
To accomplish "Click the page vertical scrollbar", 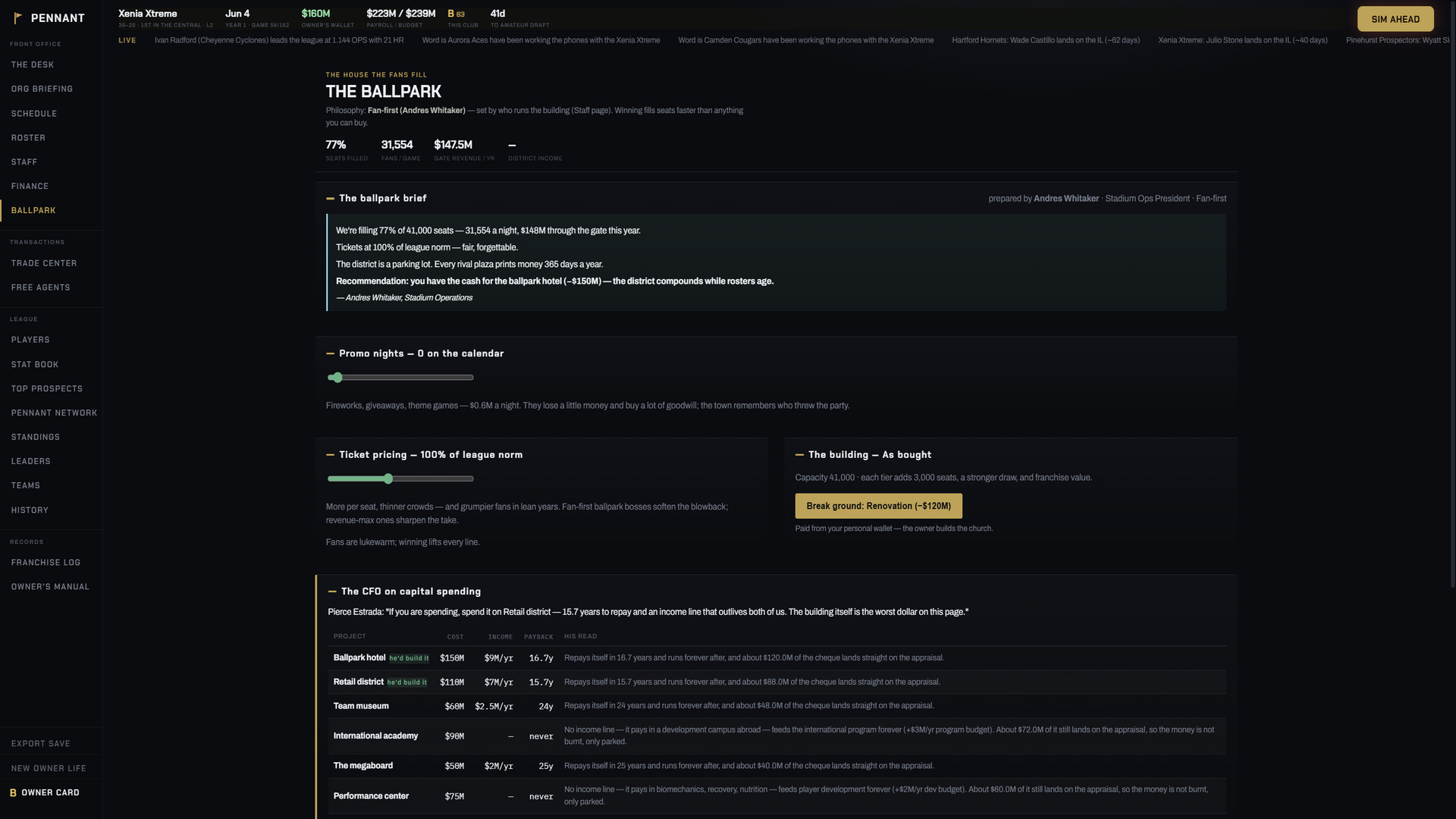I will 1452,293.
